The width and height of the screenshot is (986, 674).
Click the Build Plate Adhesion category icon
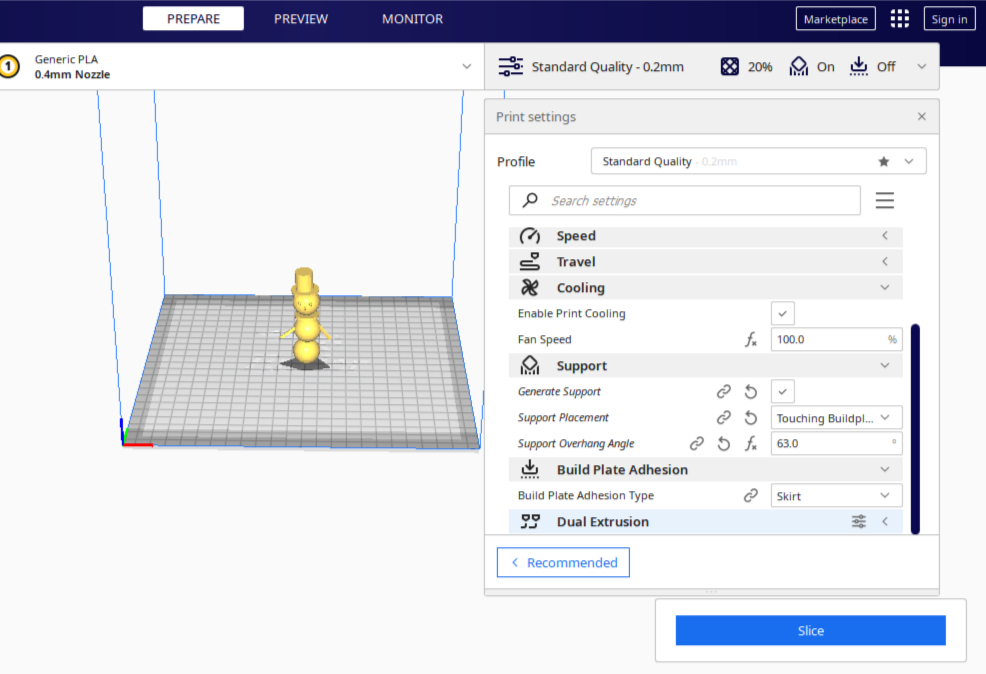529,470
